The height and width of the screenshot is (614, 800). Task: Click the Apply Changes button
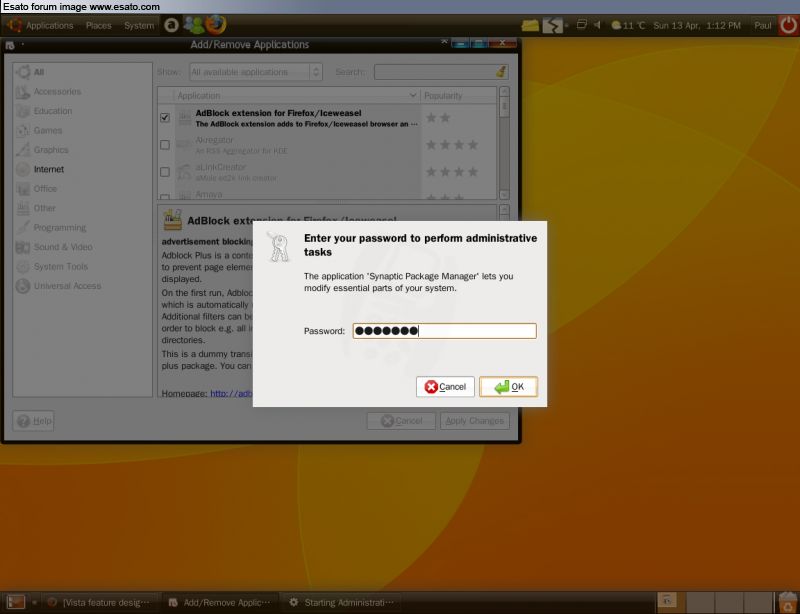click(x=474, y=421)
